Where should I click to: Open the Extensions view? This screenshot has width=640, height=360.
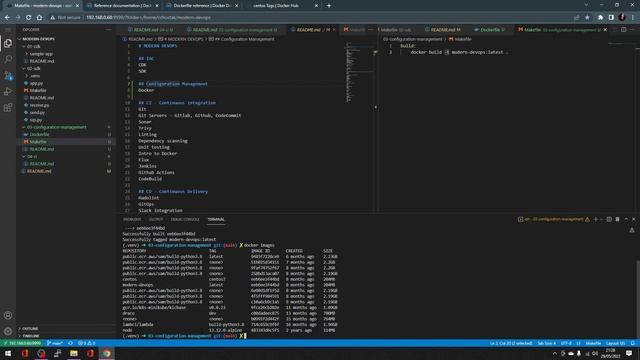click(x=8, y=107)
